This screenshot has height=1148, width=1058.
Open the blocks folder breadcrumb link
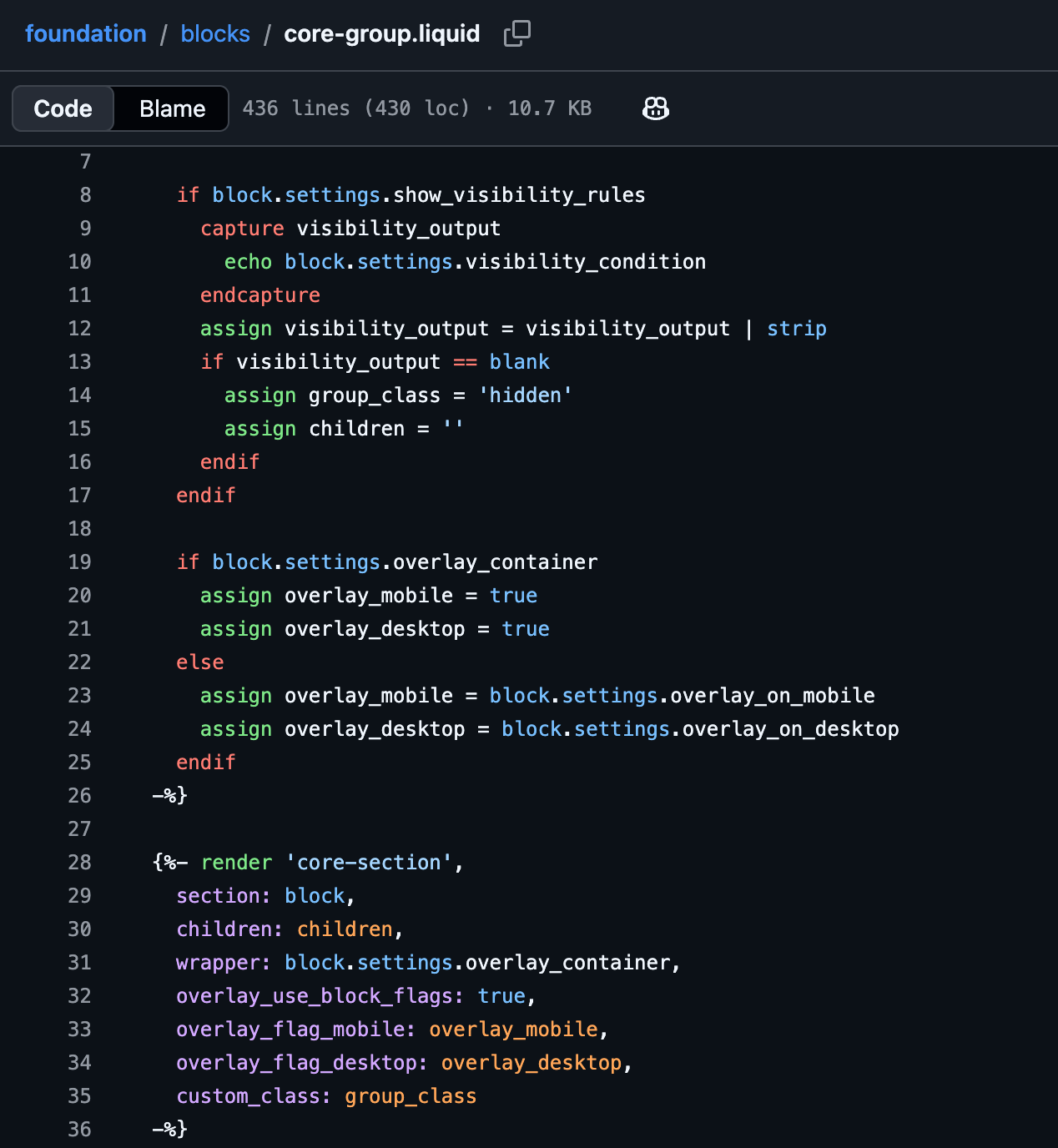pyautogui.click(x=215, y=33)
